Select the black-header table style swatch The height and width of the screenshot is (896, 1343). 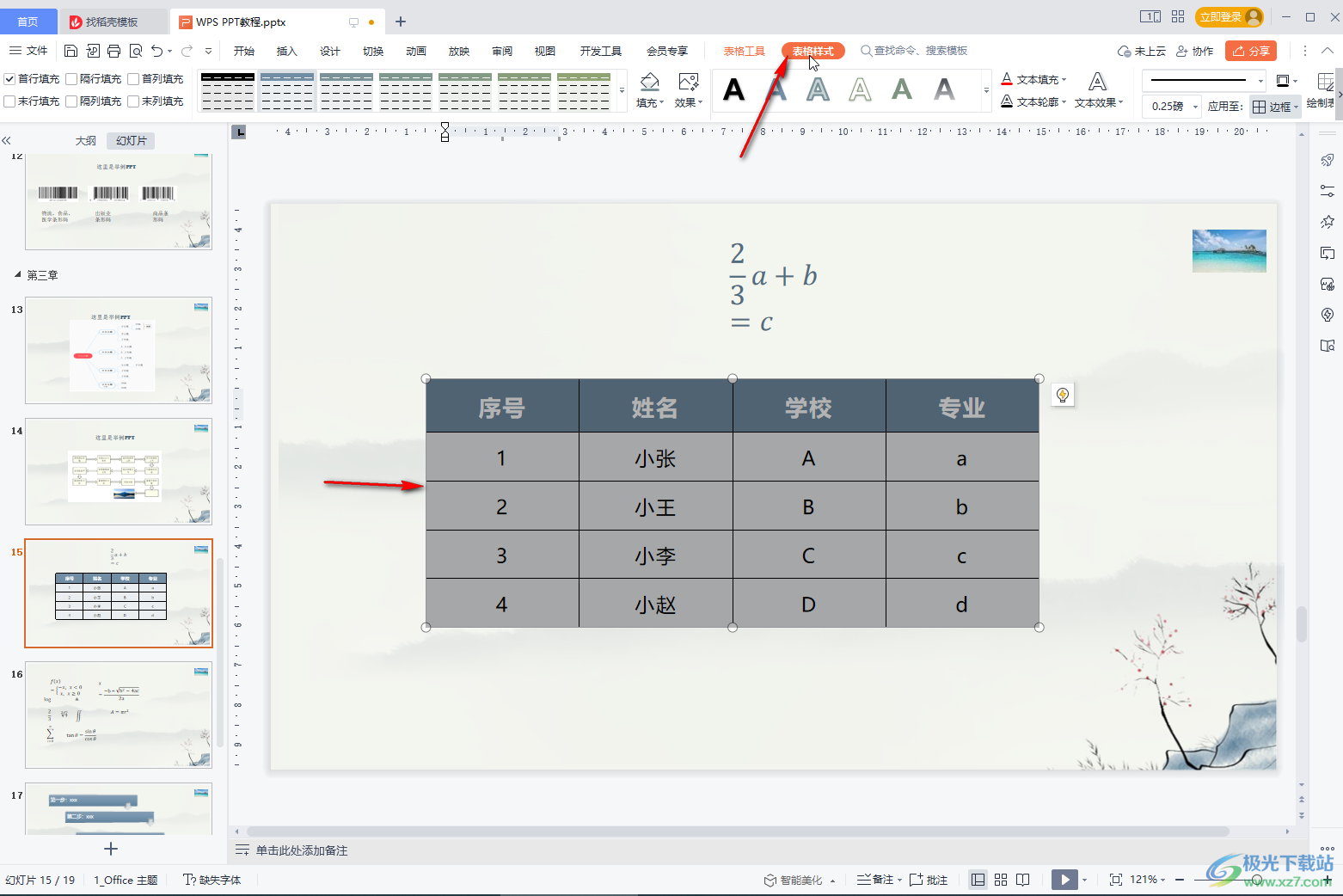click(x=228, y=90)
